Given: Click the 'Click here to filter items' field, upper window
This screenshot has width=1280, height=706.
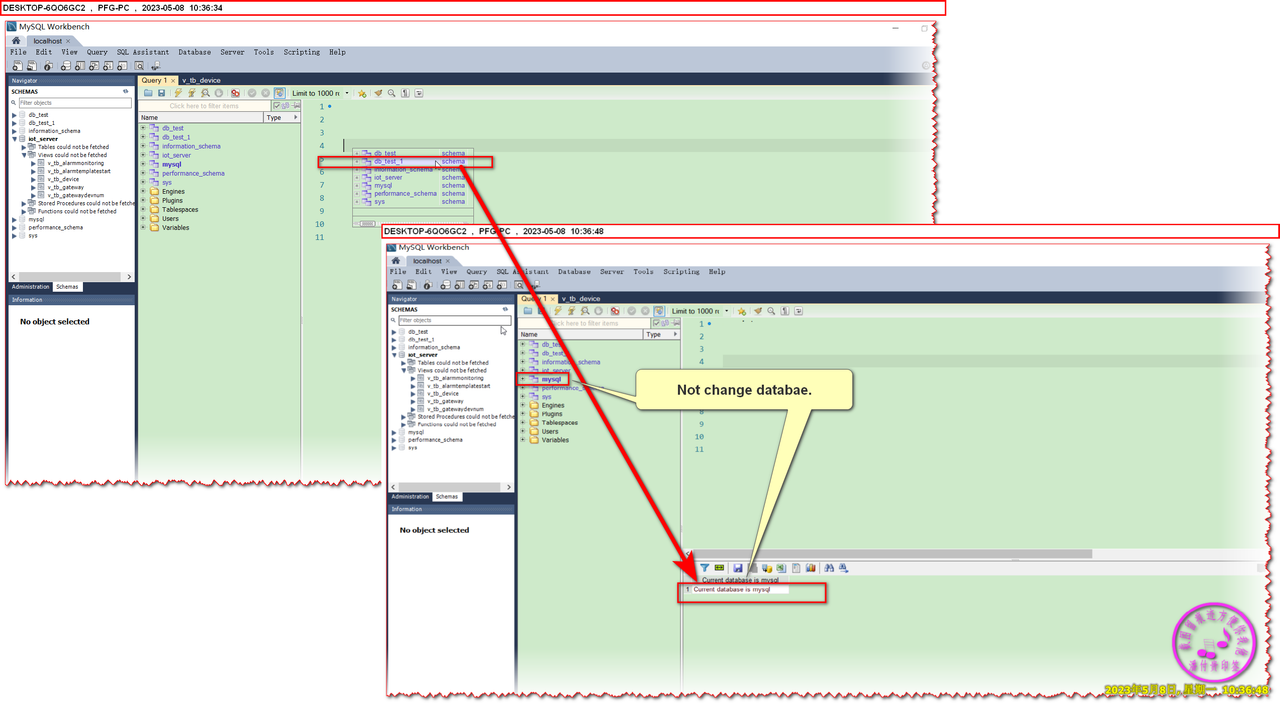Looking at the screenshot, I should [205, 106].
